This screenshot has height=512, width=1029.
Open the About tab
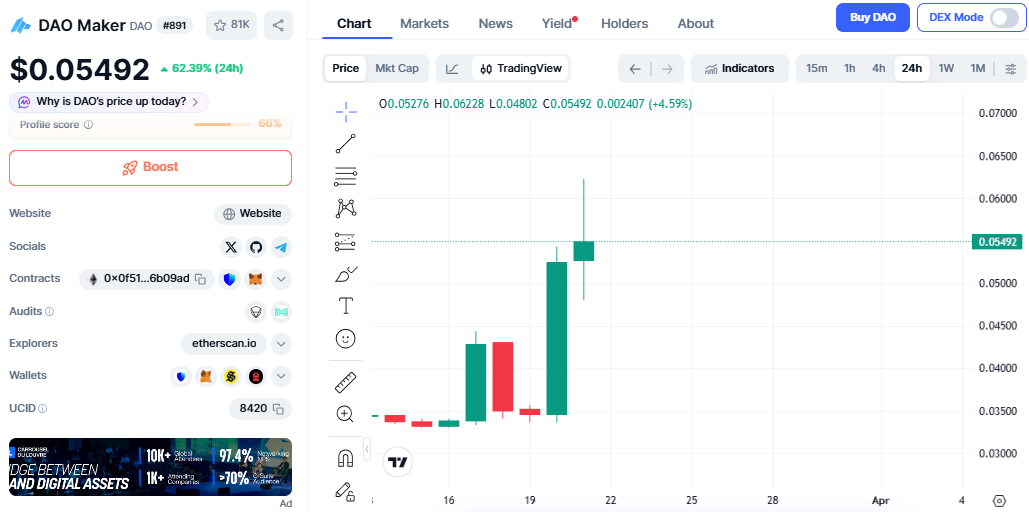[x=696, y=24]
